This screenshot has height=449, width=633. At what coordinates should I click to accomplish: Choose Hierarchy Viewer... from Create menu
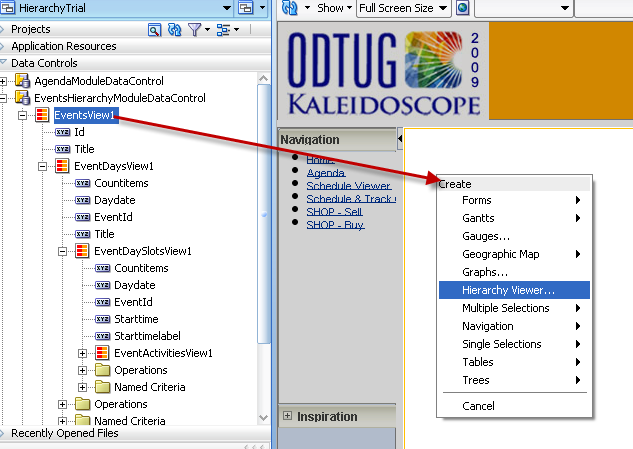point(514,290)
